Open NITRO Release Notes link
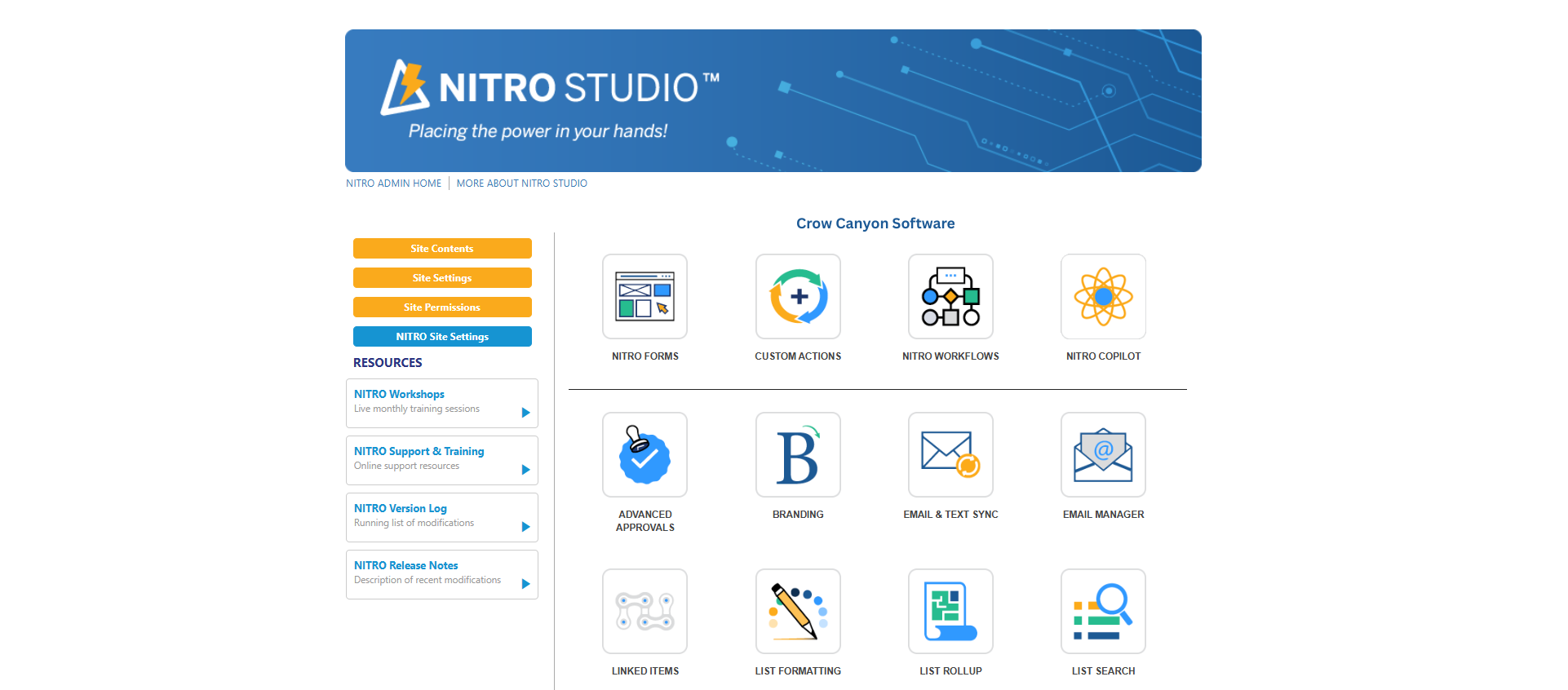Image resolution: width=1568 pixels, height=690 pixels. point(405,565)
